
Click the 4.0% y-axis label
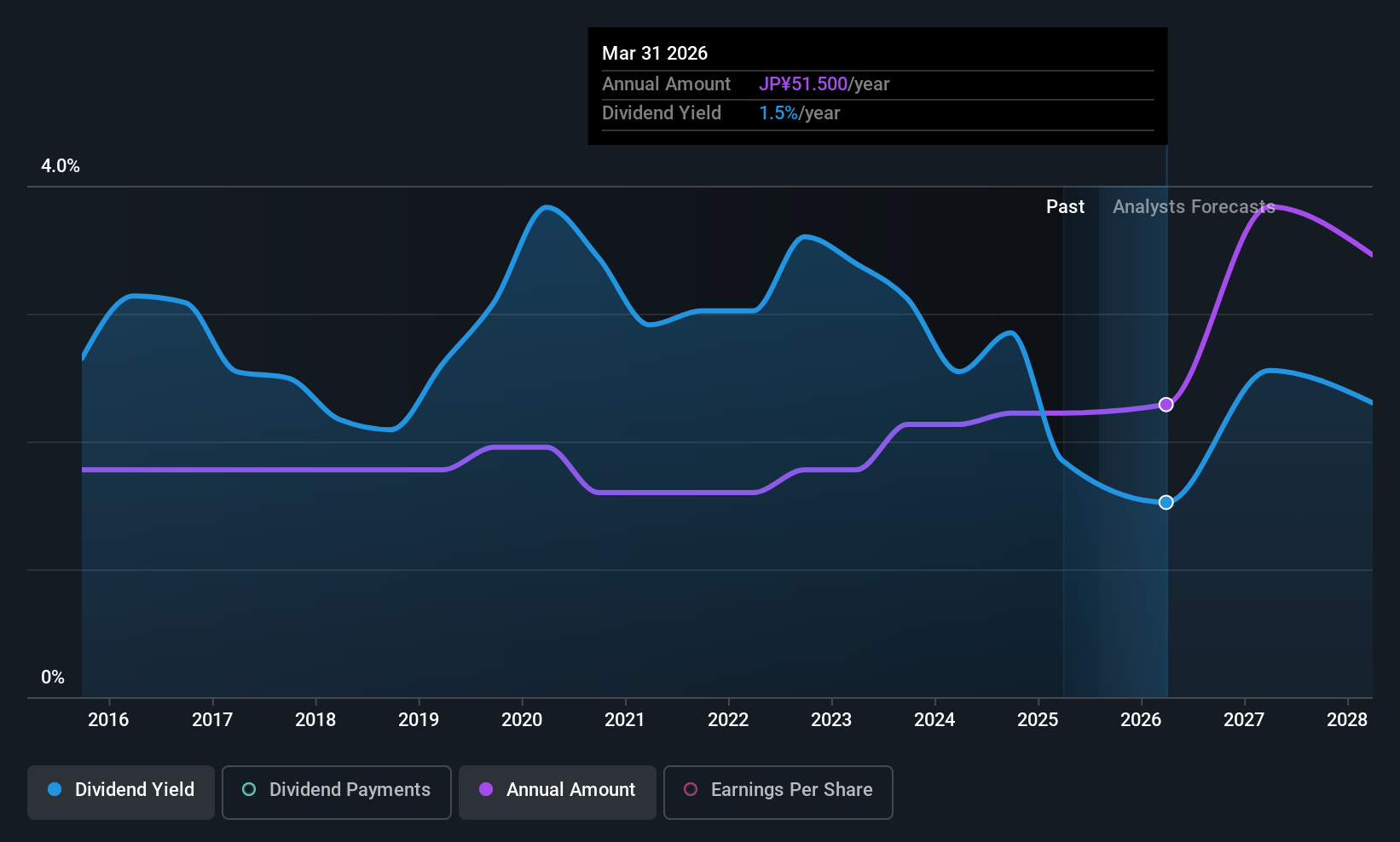pos(61,166)
